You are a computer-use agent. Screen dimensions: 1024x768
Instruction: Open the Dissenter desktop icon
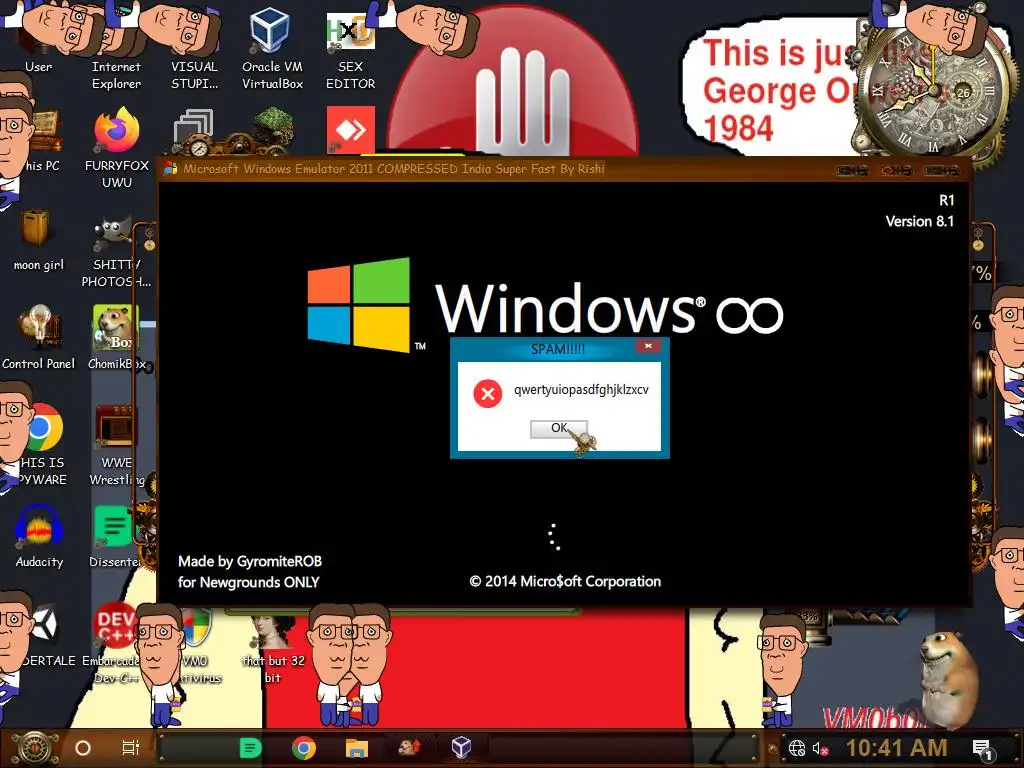coord(115,536)
